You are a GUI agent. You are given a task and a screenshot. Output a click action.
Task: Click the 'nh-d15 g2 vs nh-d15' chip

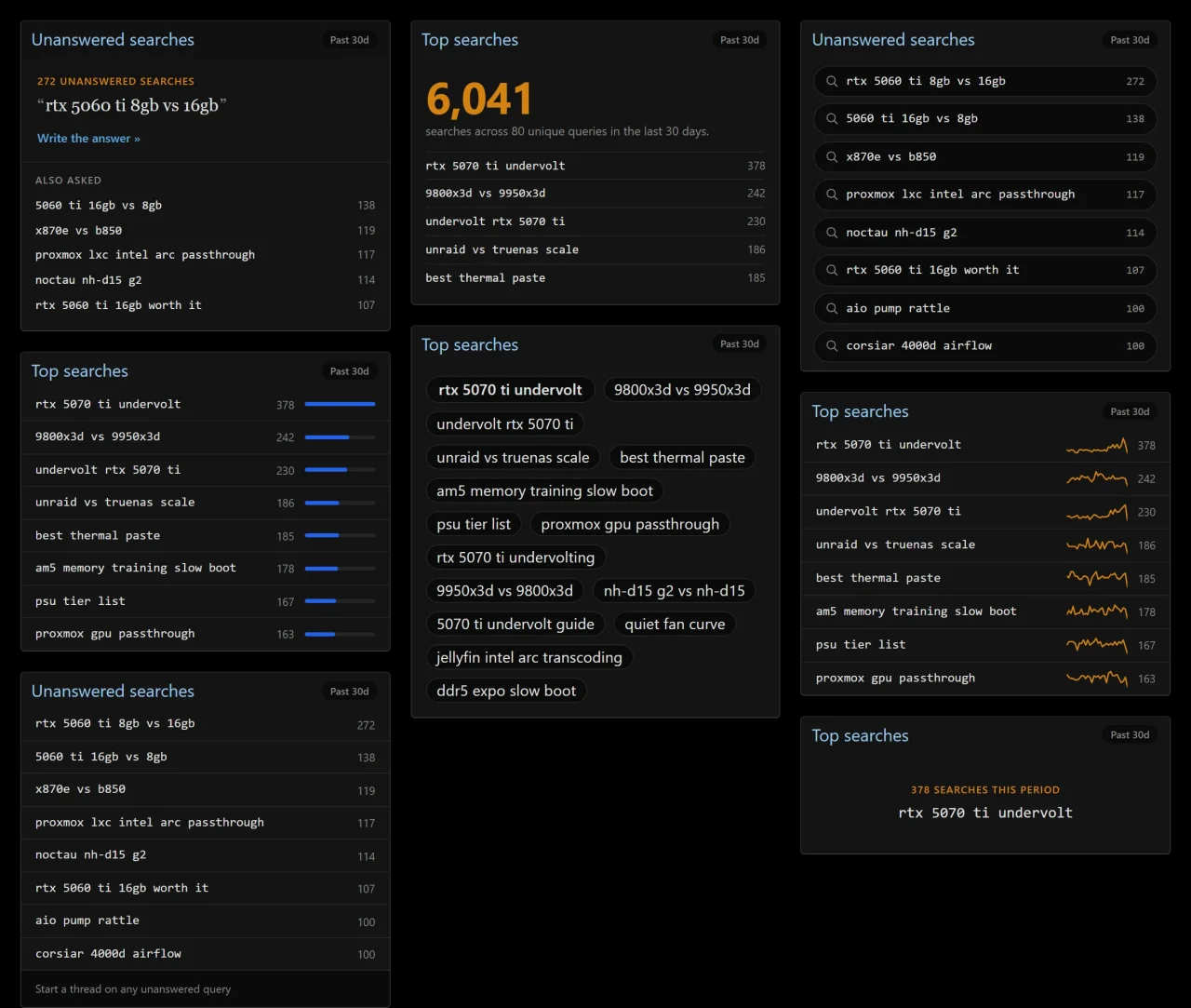pos(675,591)
